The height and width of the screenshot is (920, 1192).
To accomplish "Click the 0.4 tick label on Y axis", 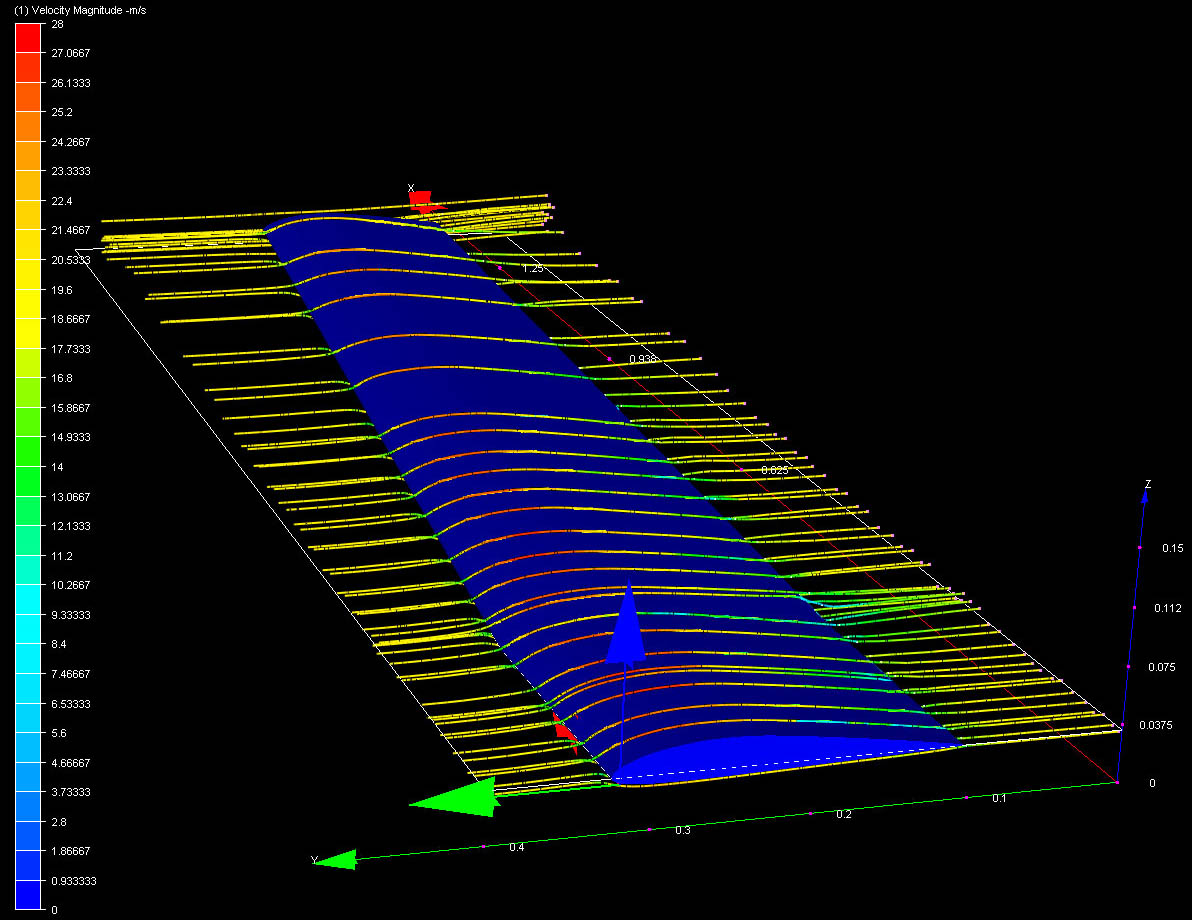I will coord(516,848).
